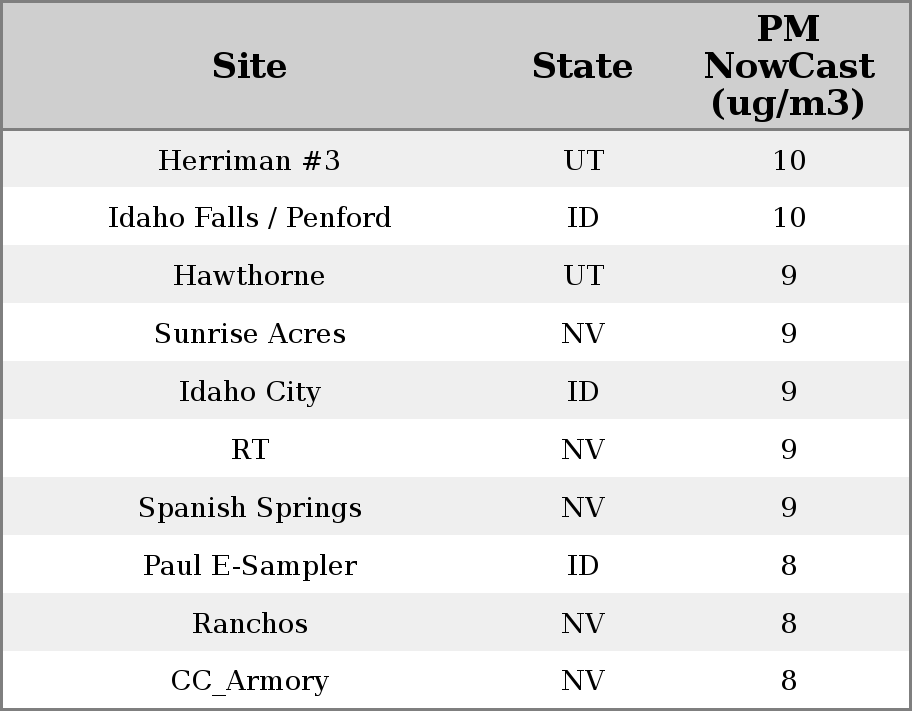Screen dimensions: 912x711
Task: Select the Sunrise Acres row
Action: pos(249,334)
